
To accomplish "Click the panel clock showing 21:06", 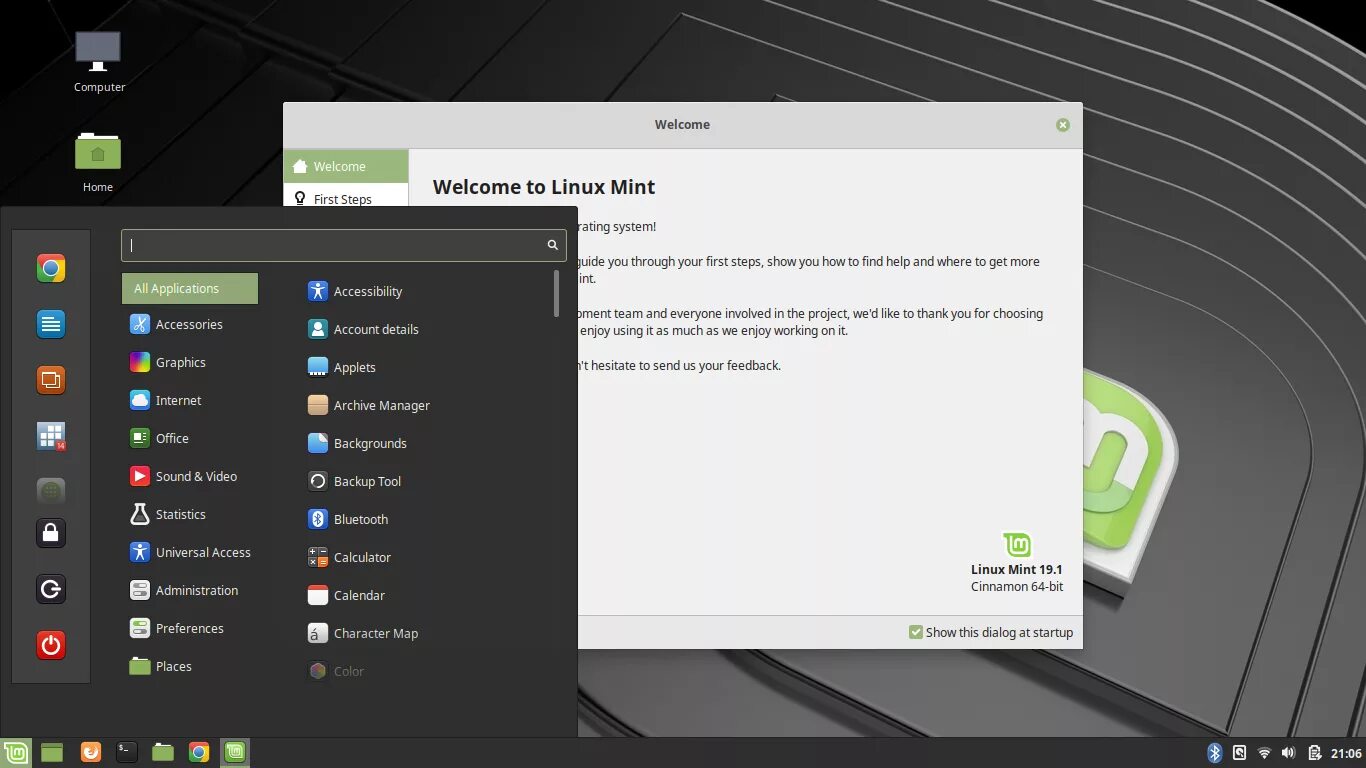I will point(1346,753).
